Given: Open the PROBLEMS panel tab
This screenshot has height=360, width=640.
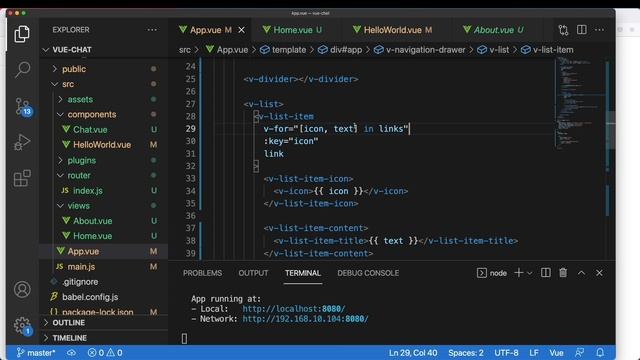Looking at the screenshot, I should (202, 273).
